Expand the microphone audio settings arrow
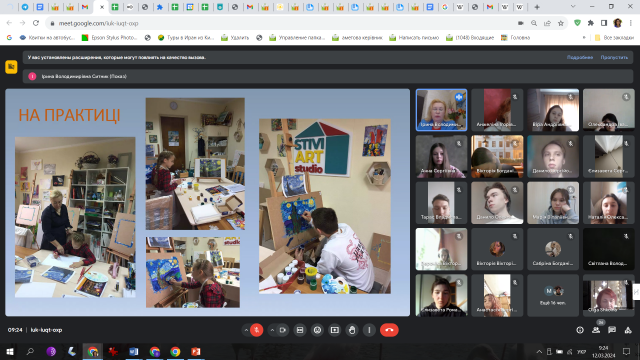Viewport: 640px width, 360px height. 246,330
